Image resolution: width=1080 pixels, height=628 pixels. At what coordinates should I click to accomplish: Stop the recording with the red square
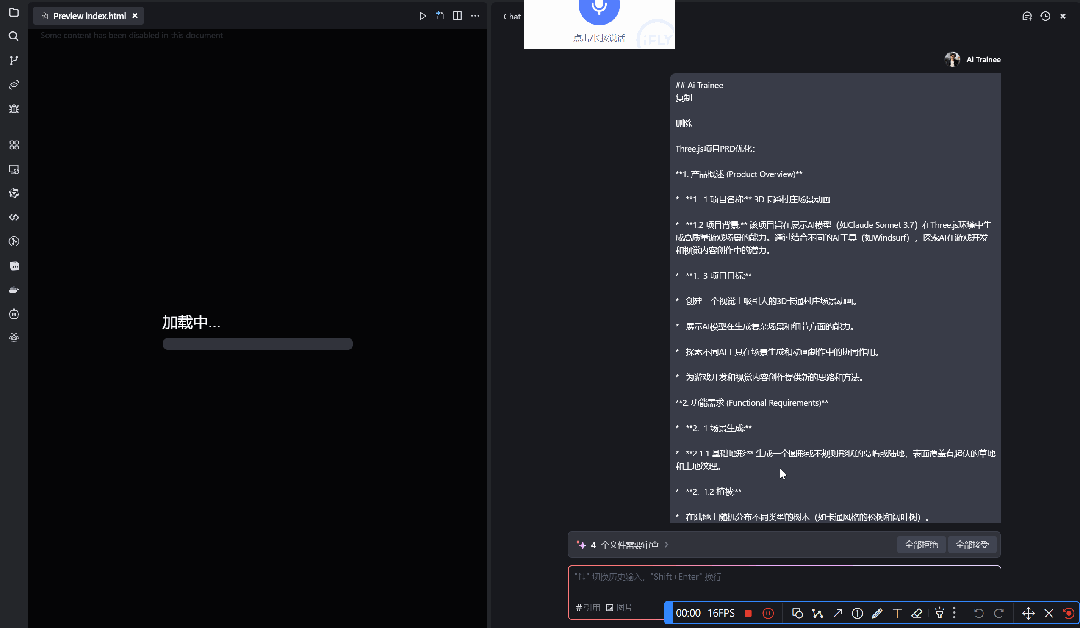click(x=748, y=613)
